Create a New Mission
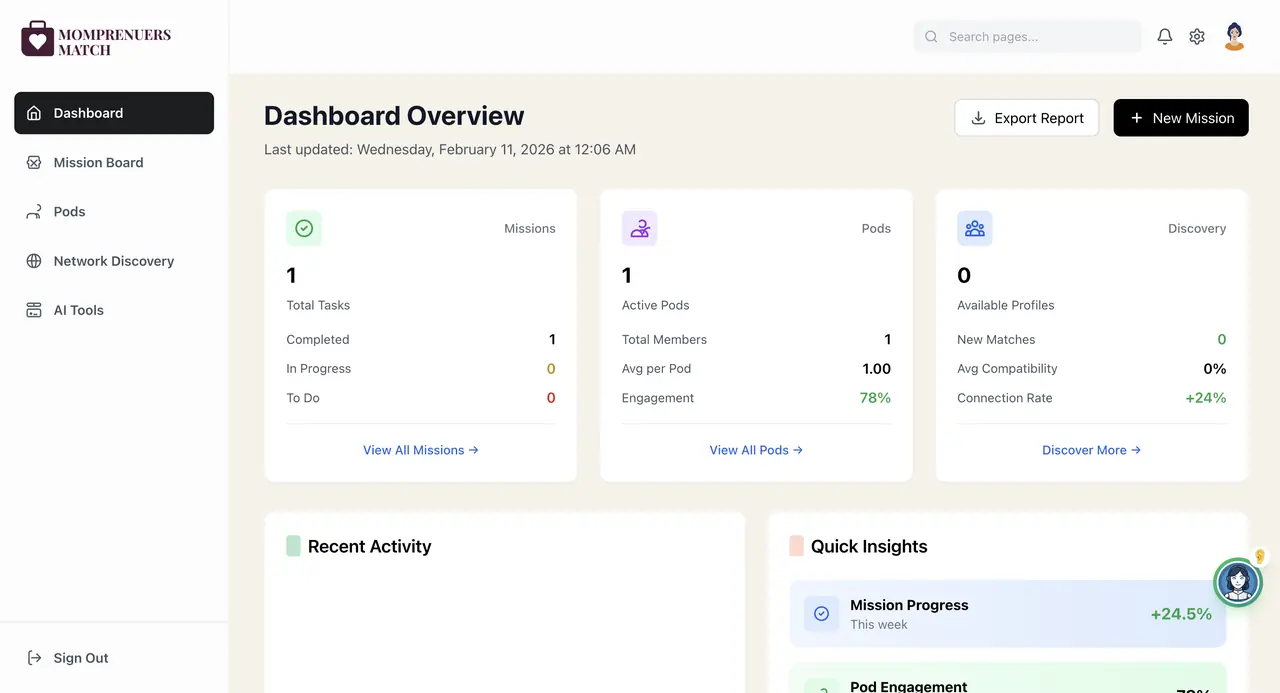The width and height of the screenshot is (1280, 693). (1181, 118)
